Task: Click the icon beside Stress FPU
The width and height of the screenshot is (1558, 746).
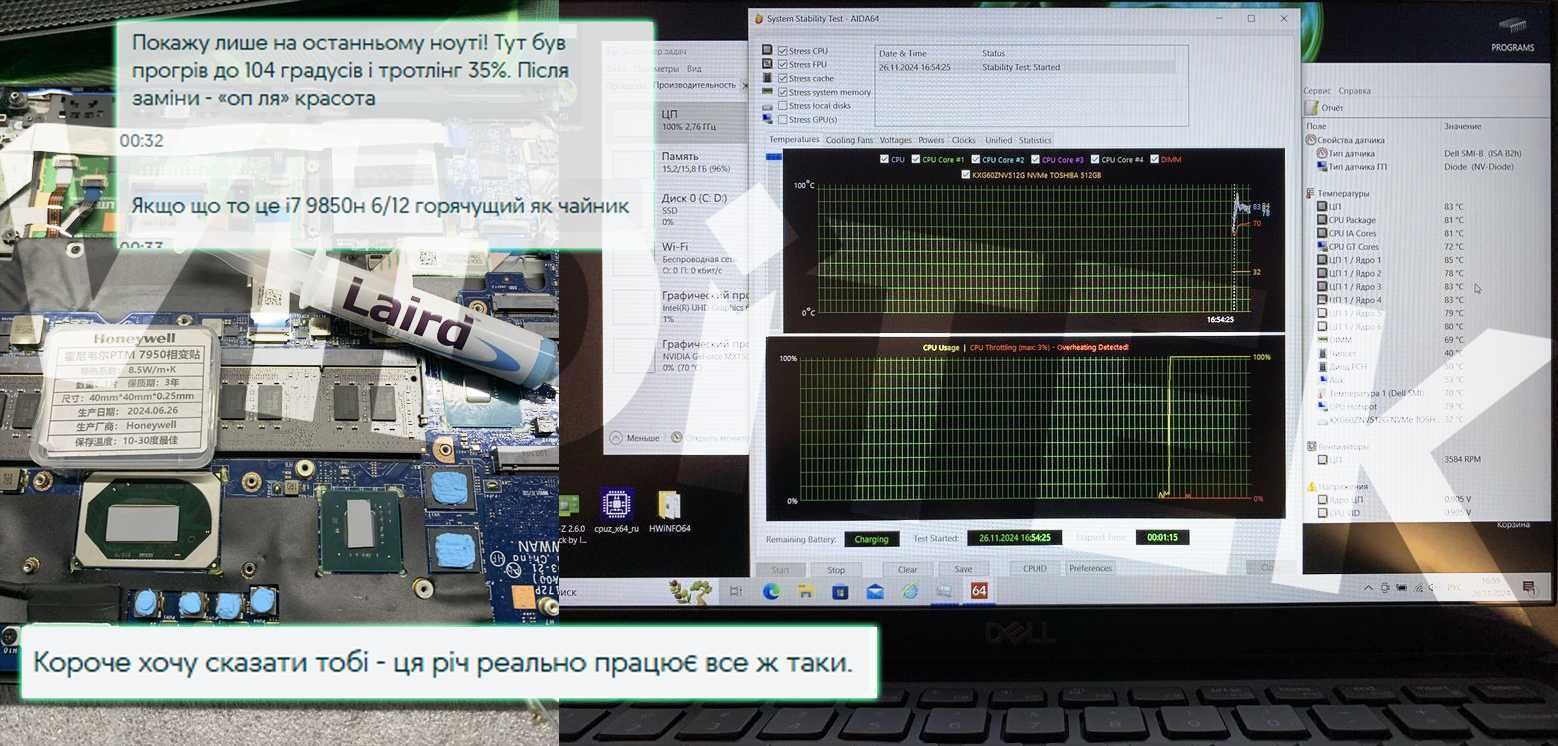Action: click(x=768, y=65)
